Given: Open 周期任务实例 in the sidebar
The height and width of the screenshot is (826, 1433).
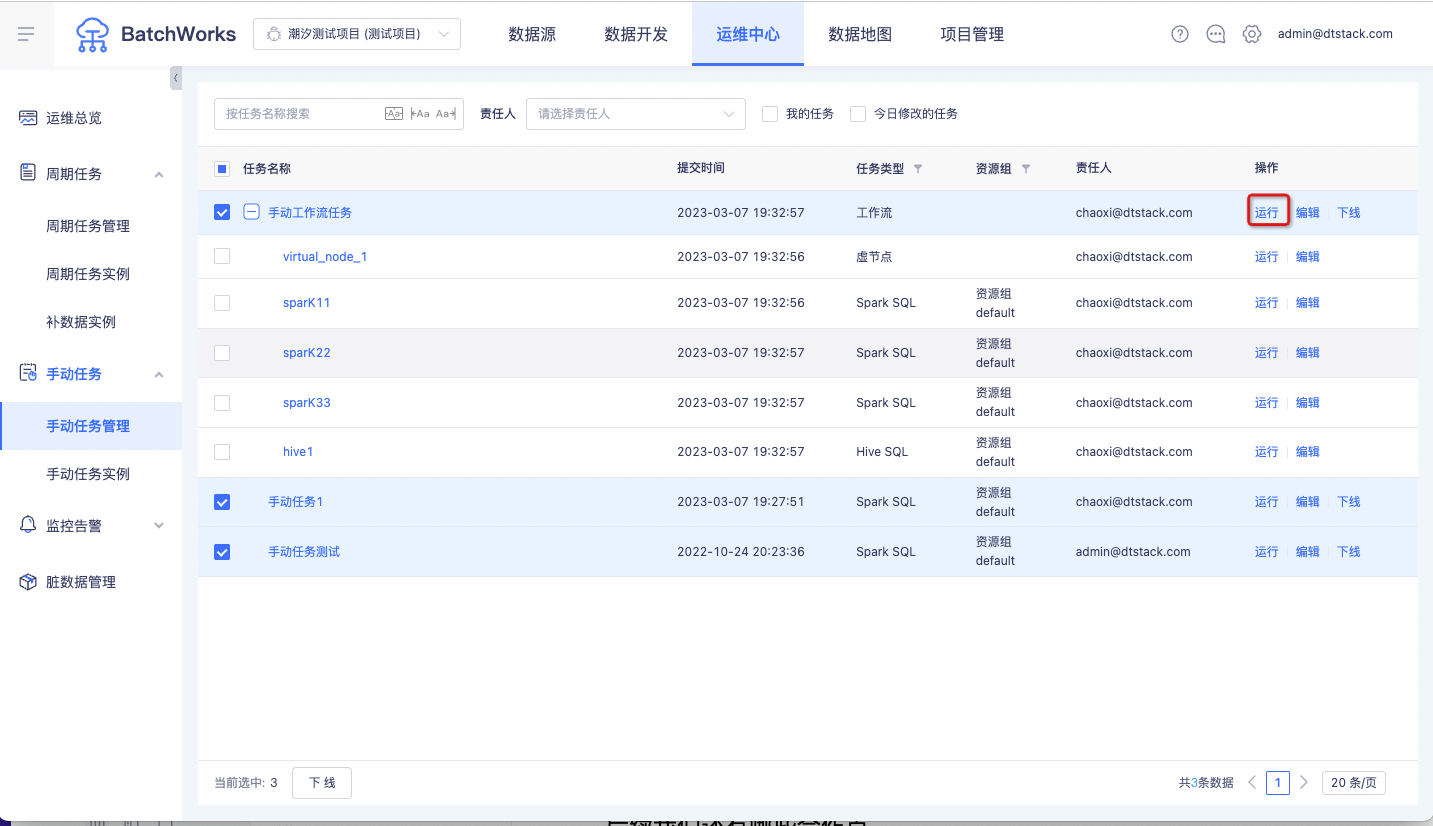Looking at the screenshot, I should pos(88,274).
